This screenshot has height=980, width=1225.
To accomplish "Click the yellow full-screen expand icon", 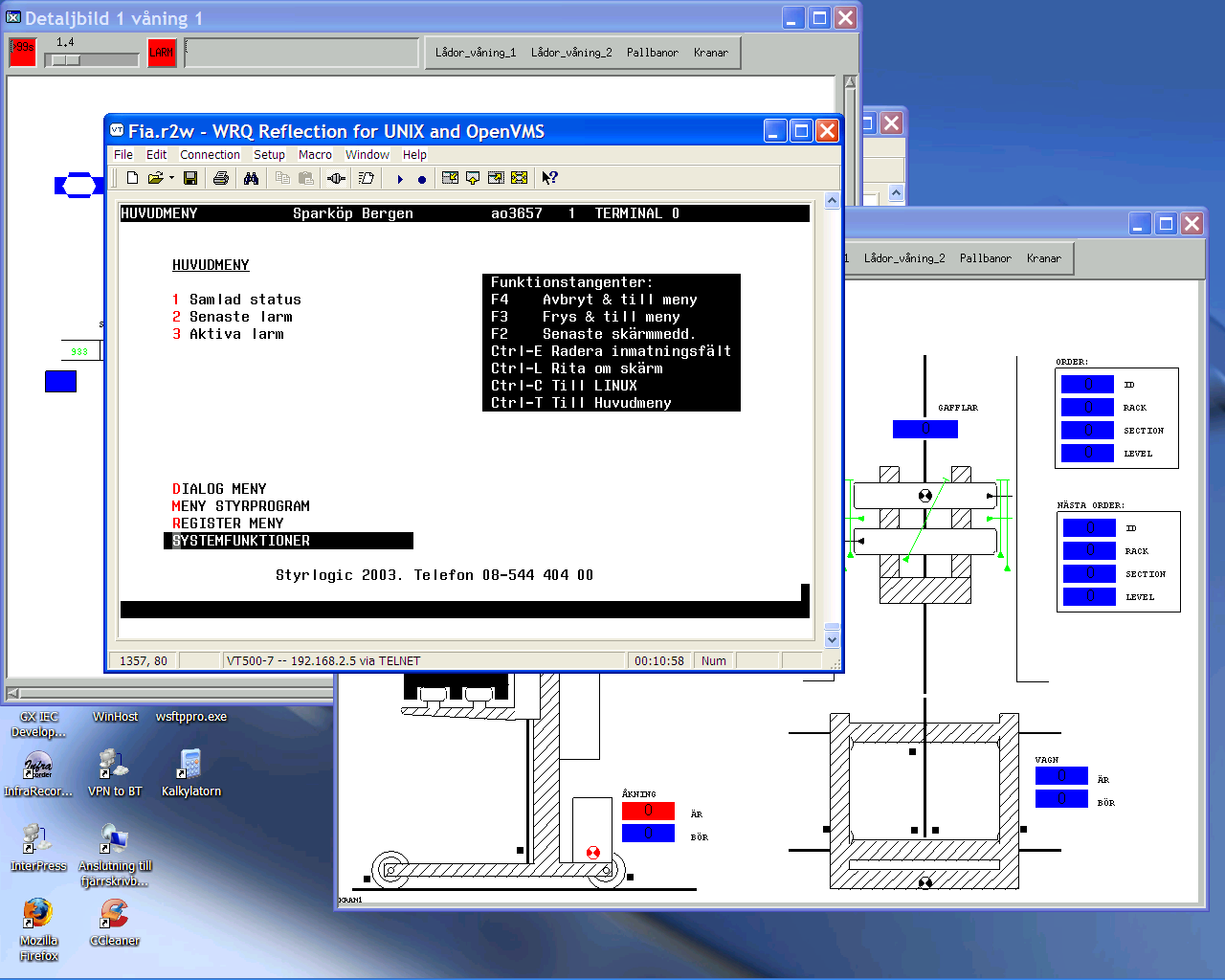I will [x=519, y=178].
